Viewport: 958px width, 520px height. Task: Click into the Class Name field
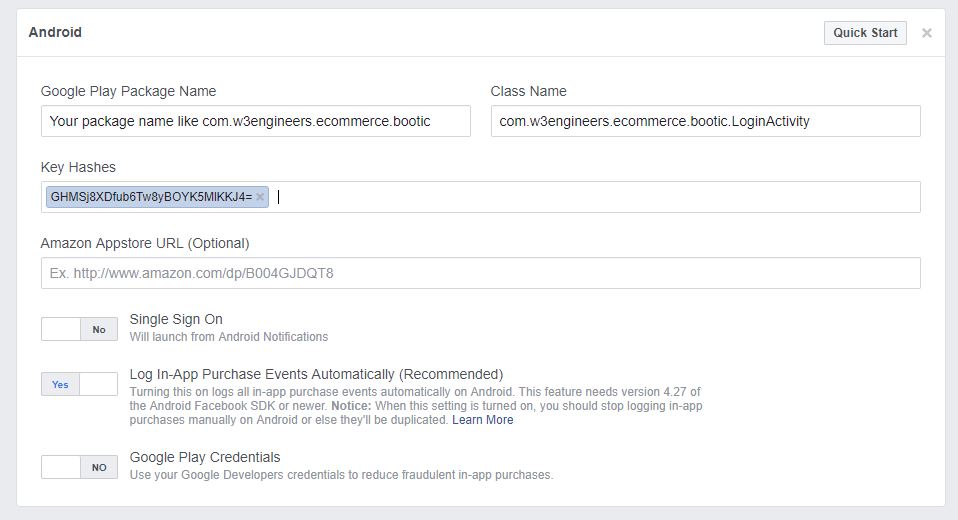(x=705, y=121)
